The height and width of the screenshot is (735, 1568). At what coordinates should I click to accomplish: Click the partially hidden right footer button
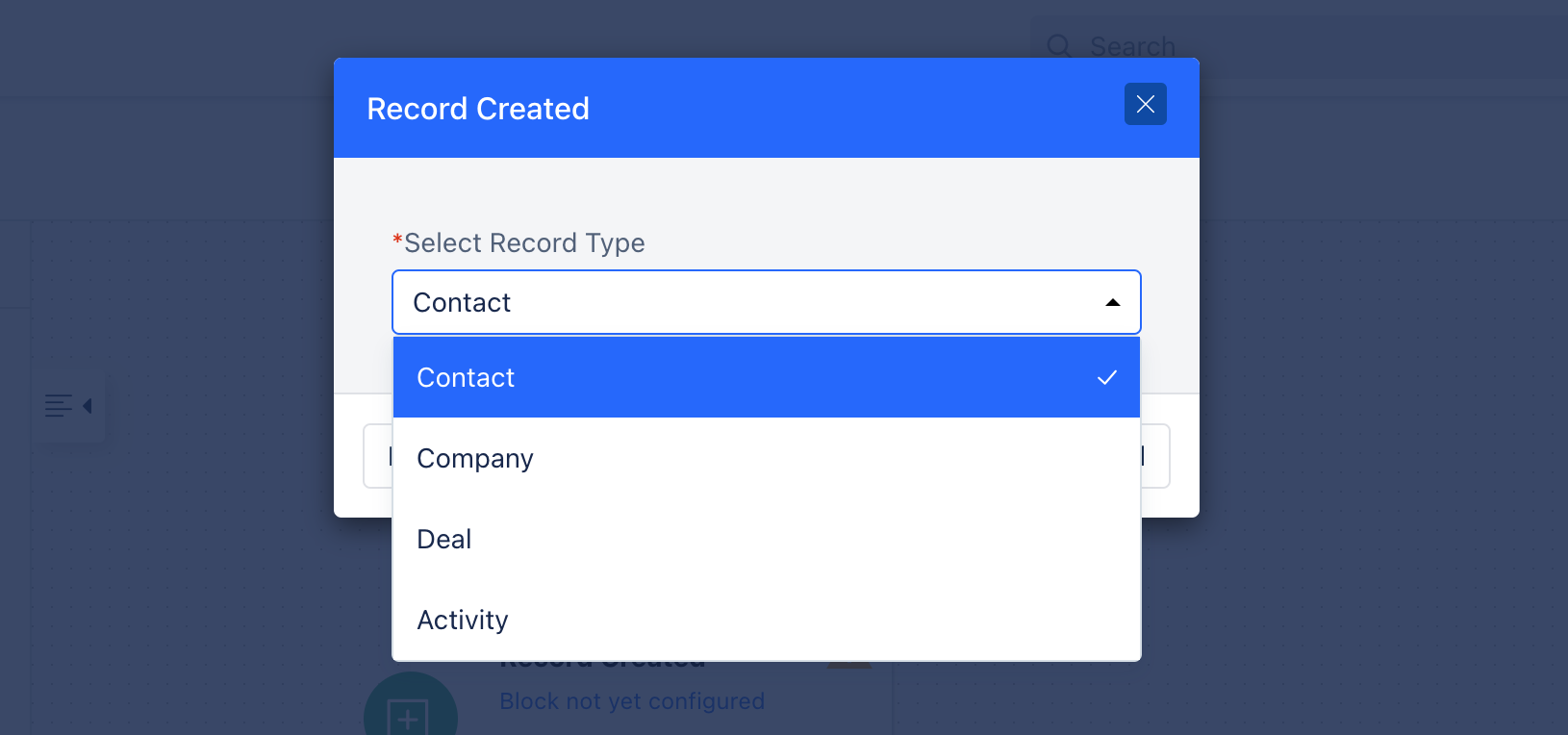(x=1155, y=456)
